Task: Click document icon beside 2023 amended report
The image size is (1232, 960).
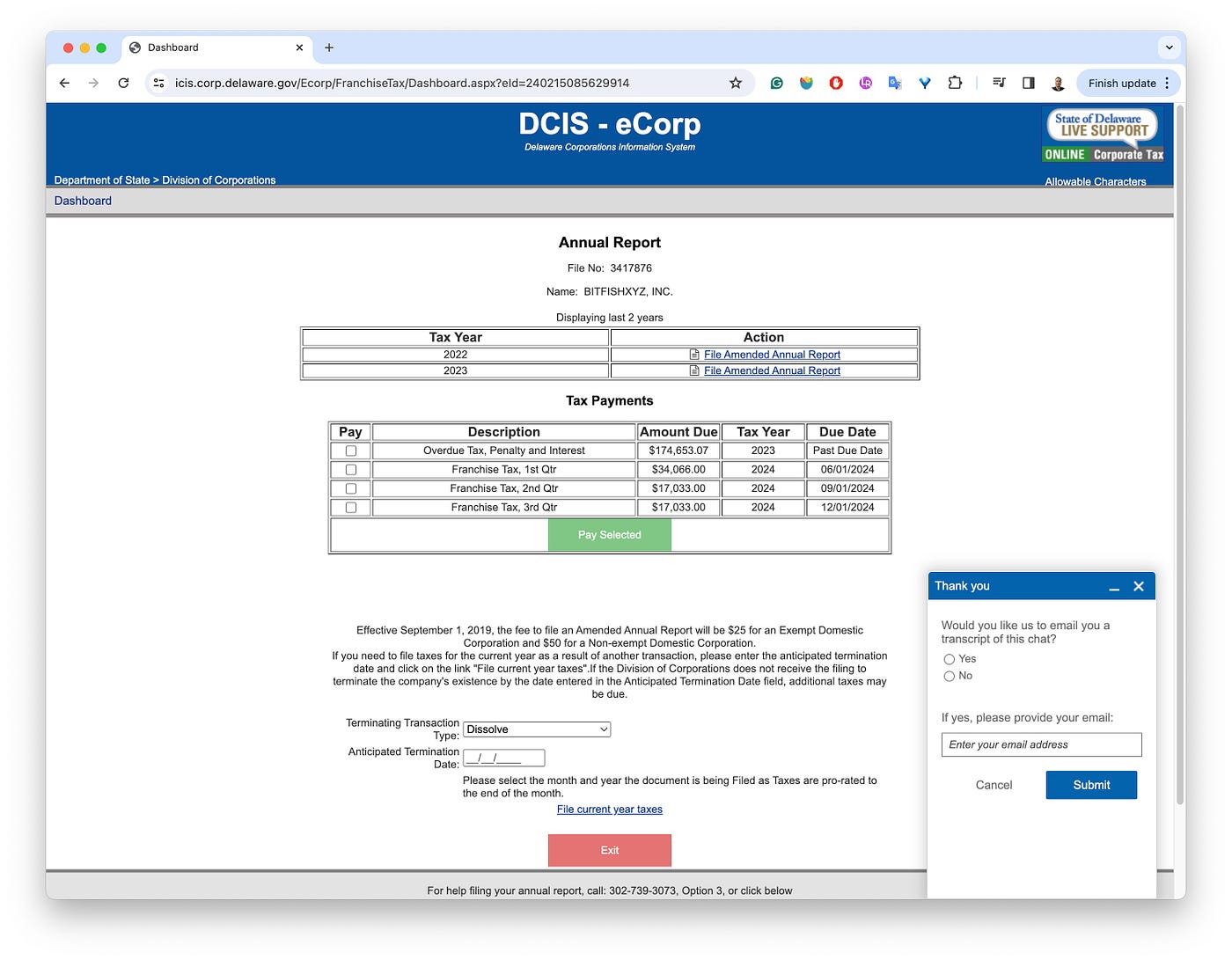Action: coord(695,370)
